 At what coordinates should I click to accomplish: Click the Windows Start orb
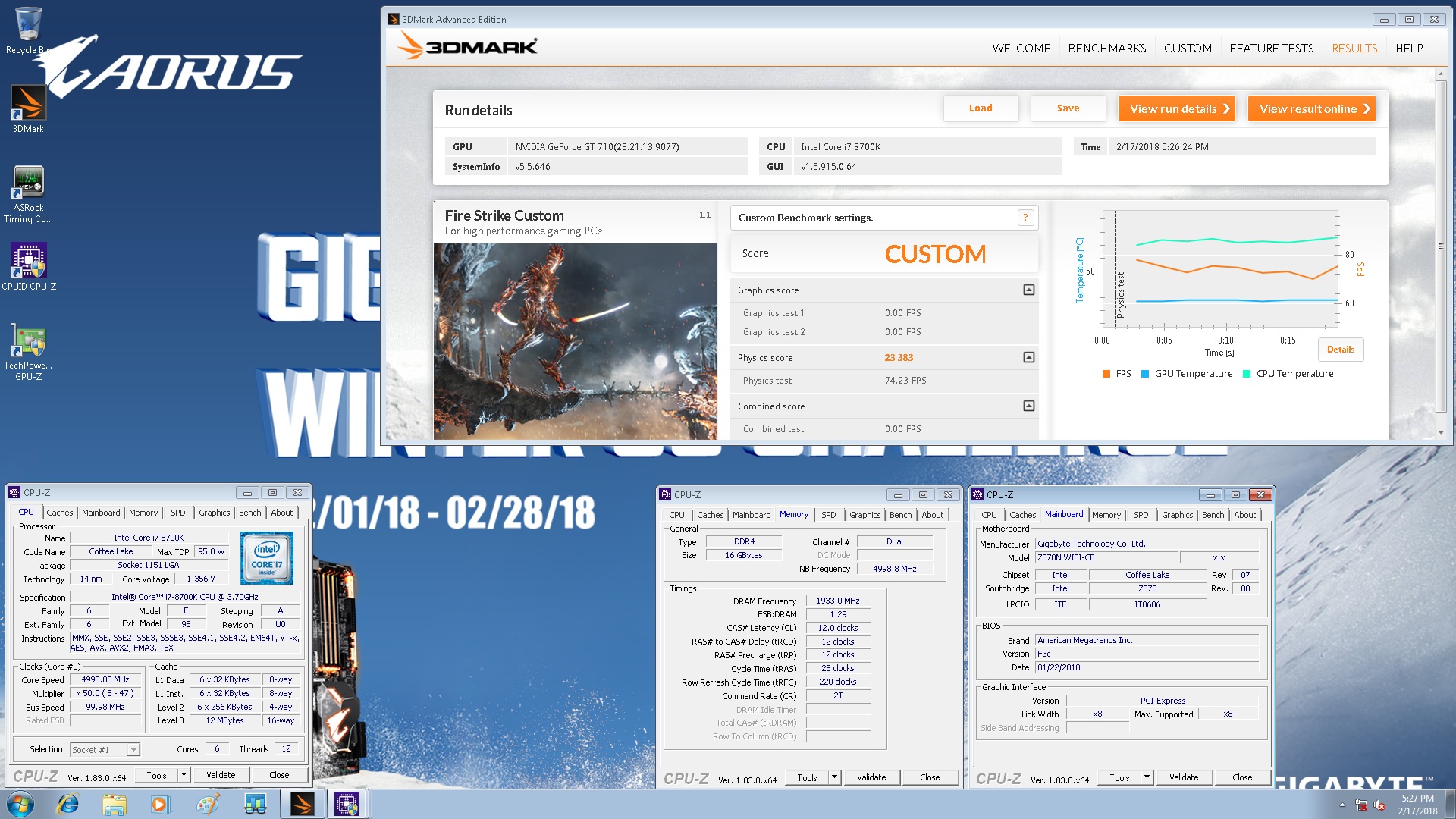coord(20,804)
